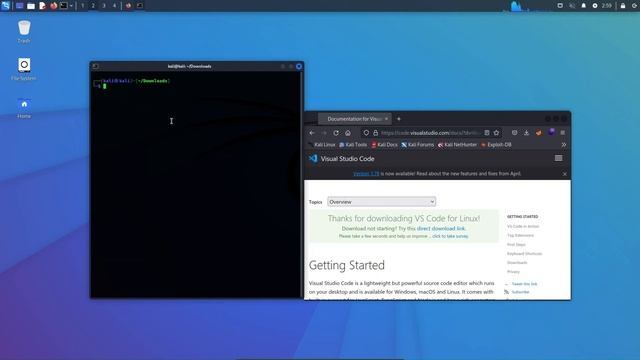Close the Documentation browser tab
Screen dimensions: 640x360
(x=386, y=119)
